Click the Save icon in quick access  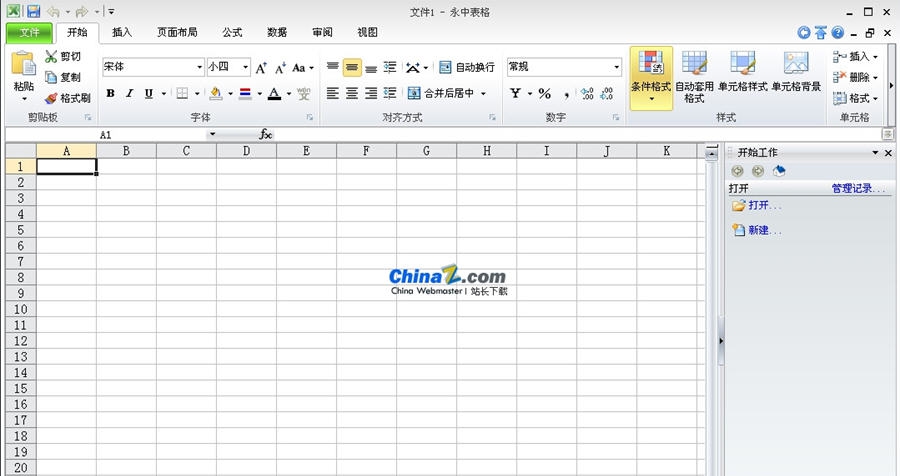tap(33, 11)
